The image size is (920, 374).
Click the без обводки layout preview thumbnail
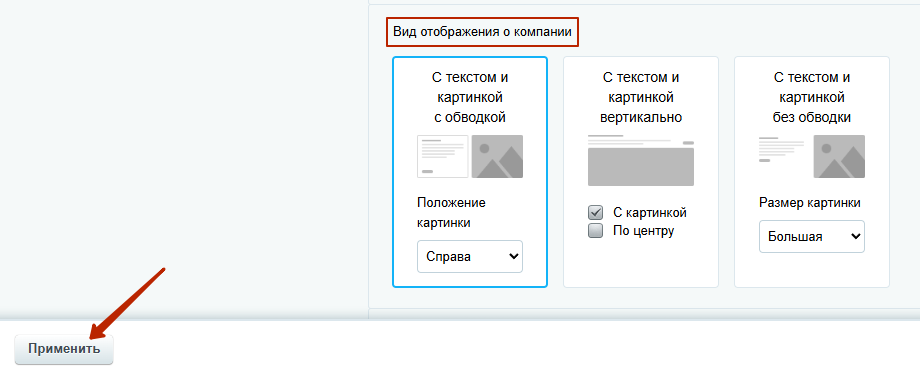(811, 156)
